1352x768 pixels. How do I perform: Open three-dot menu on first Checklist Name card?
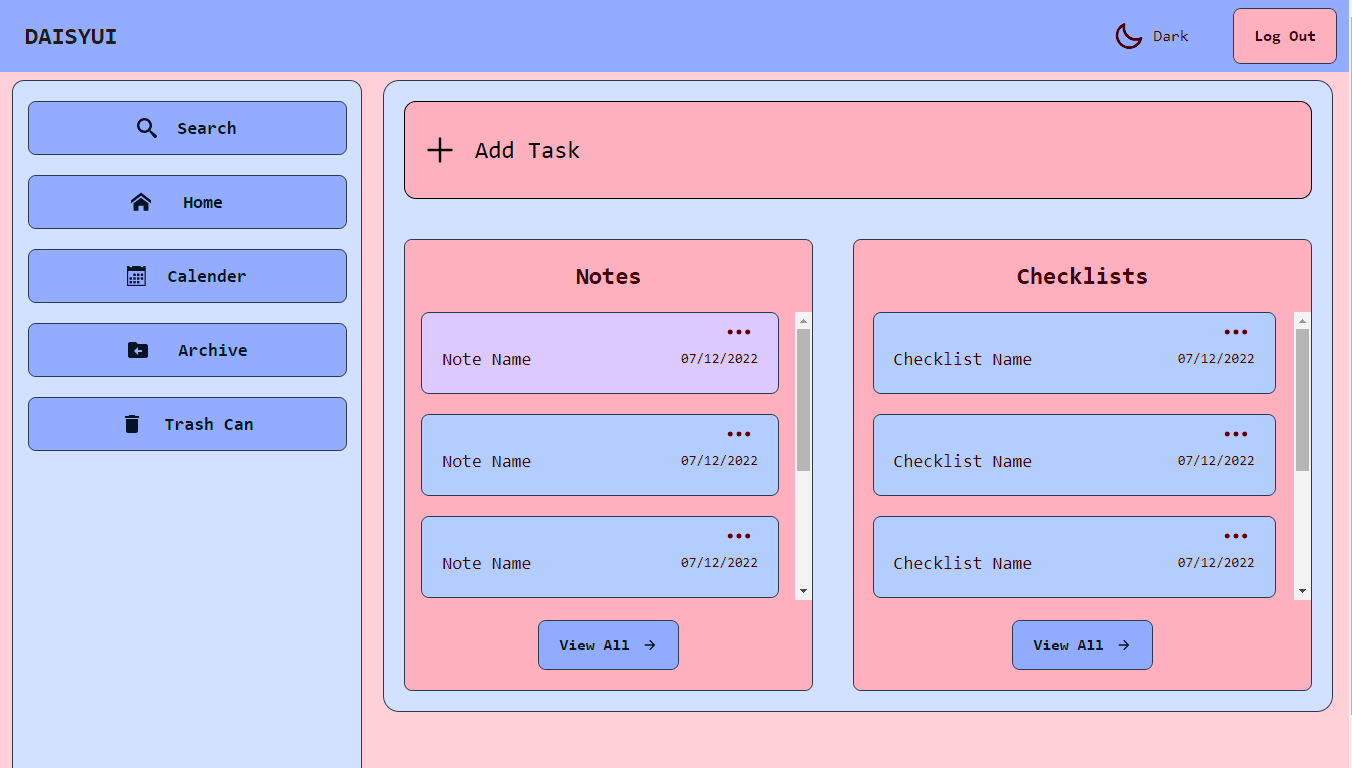(1236, 332)
